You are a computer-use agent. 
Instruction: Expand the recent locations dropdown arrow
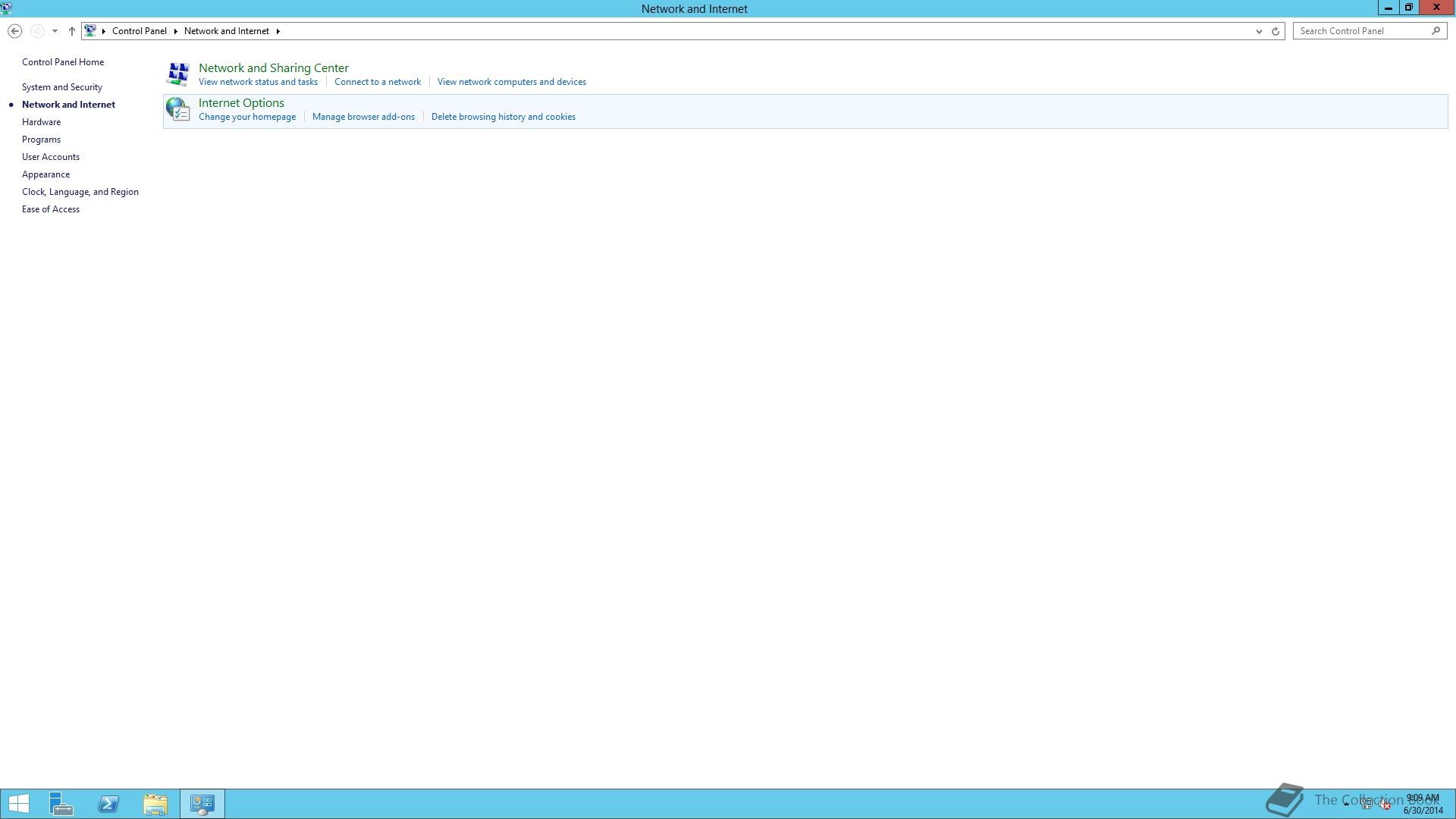[x=55, y=31]
